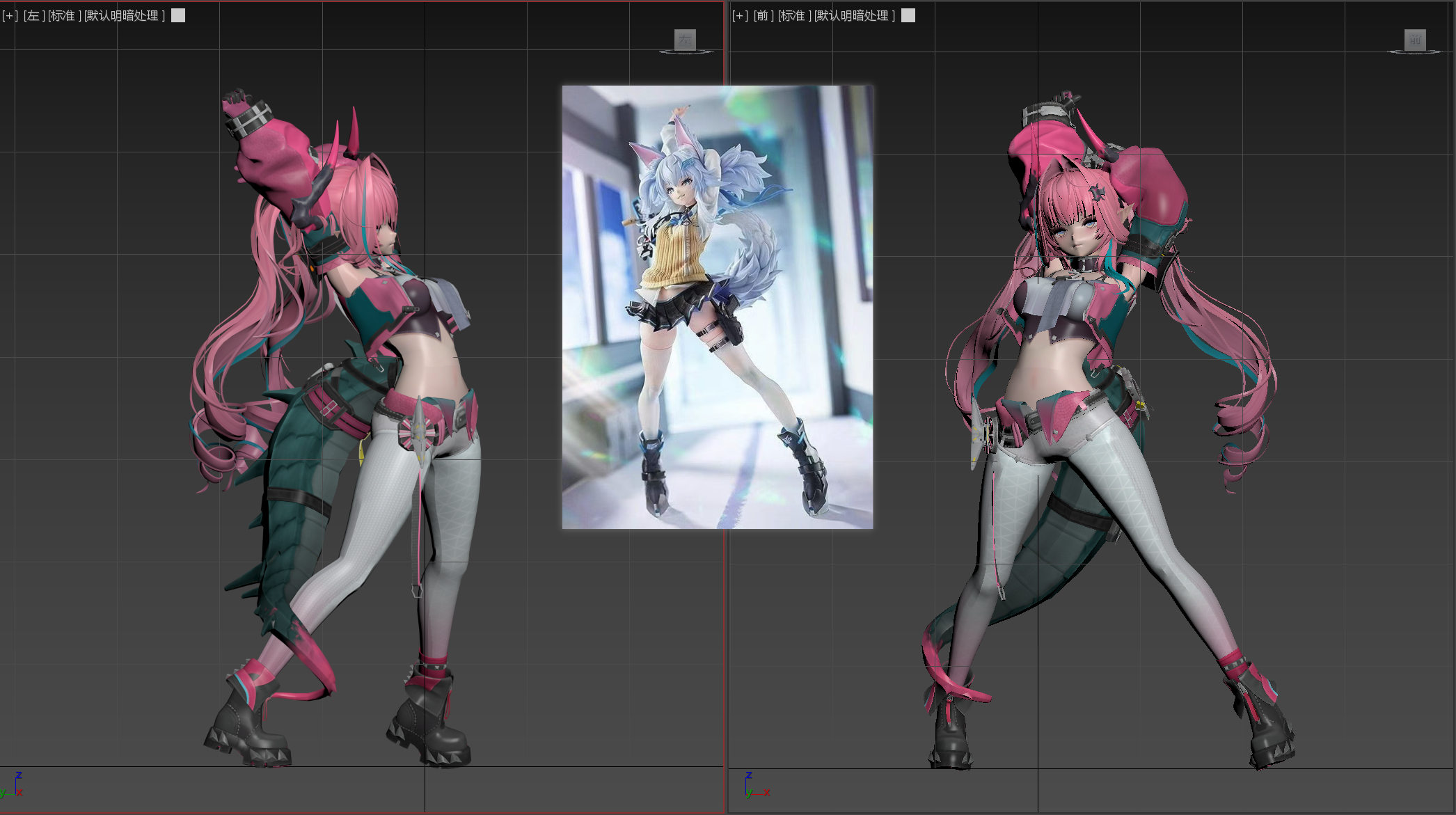The image size is (1456, 815).
Task: Open the [左] point-of-view viewport menu
Action: (33, 15)
